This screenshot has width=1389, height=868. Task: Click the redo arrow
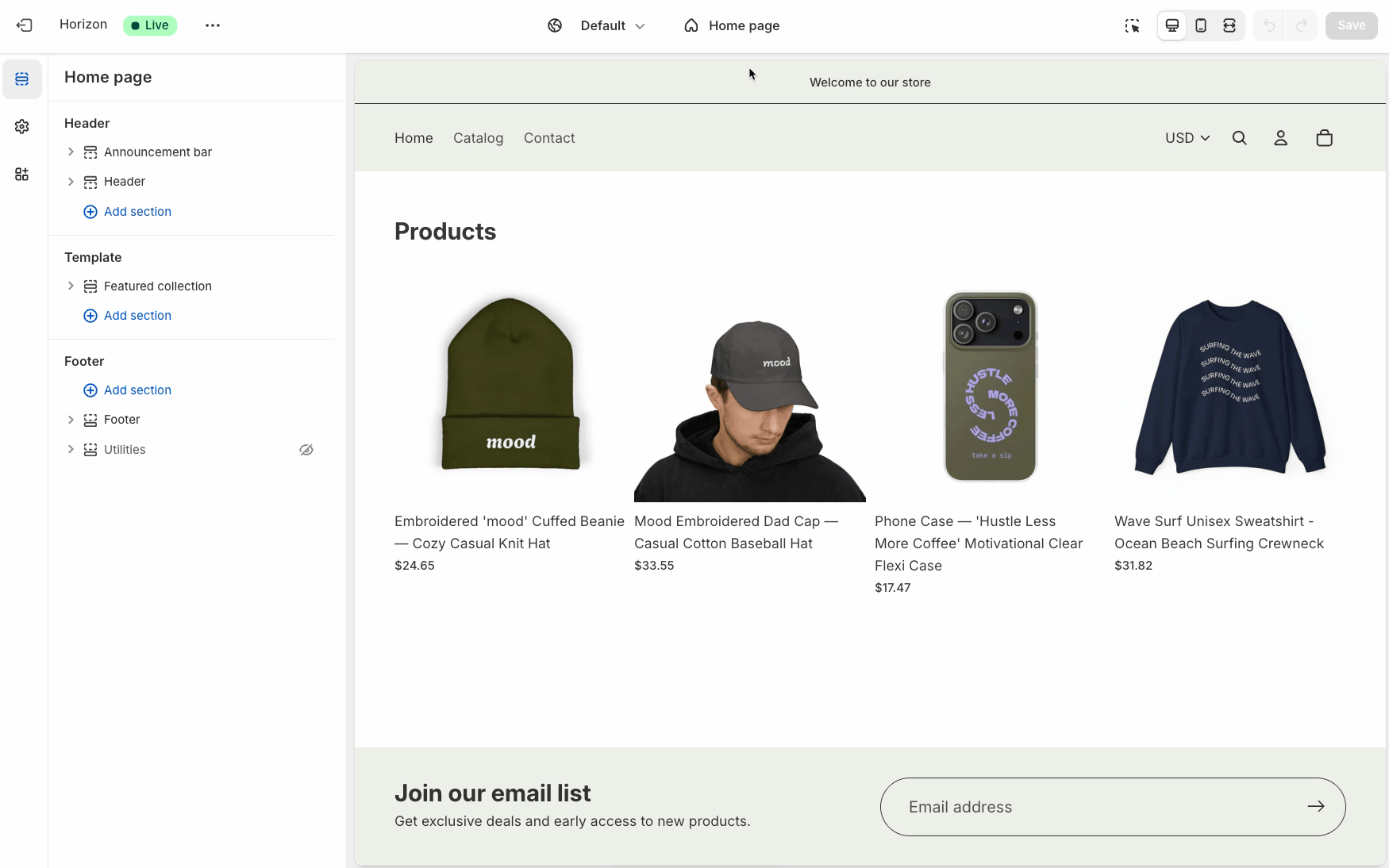pos(1300,25)
